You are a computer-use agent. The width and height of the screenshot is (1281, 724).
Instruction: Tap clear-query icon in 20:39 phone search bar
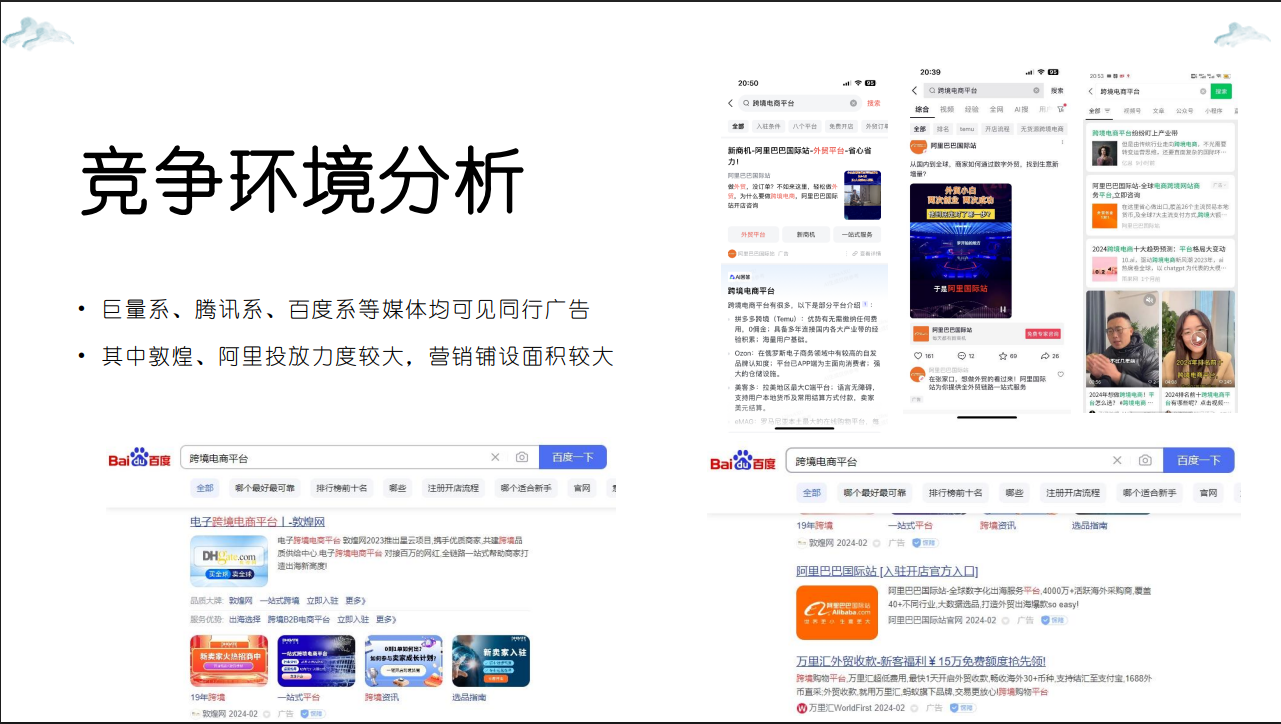[1037, 90]
